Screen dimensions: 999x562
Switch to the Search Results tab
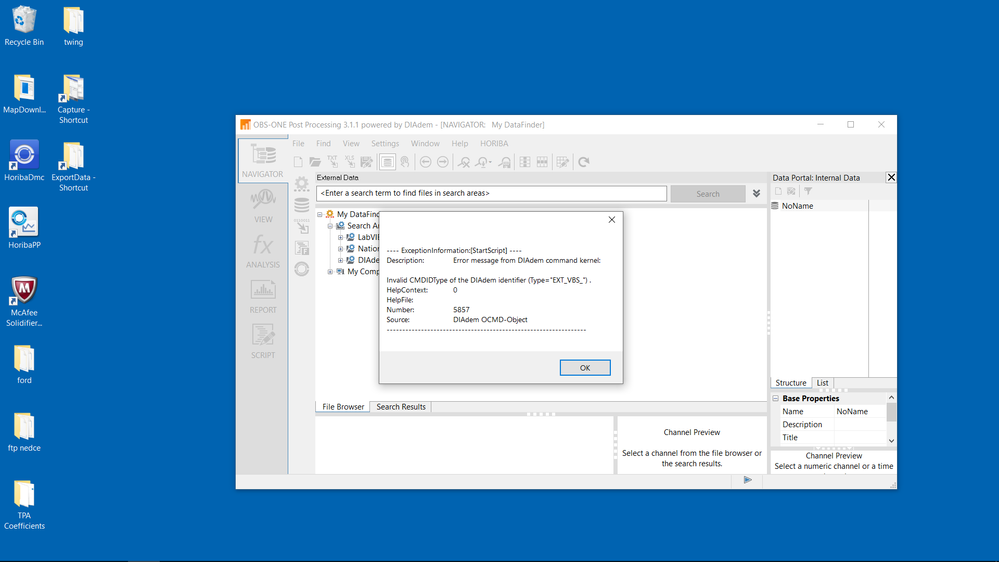401,407
